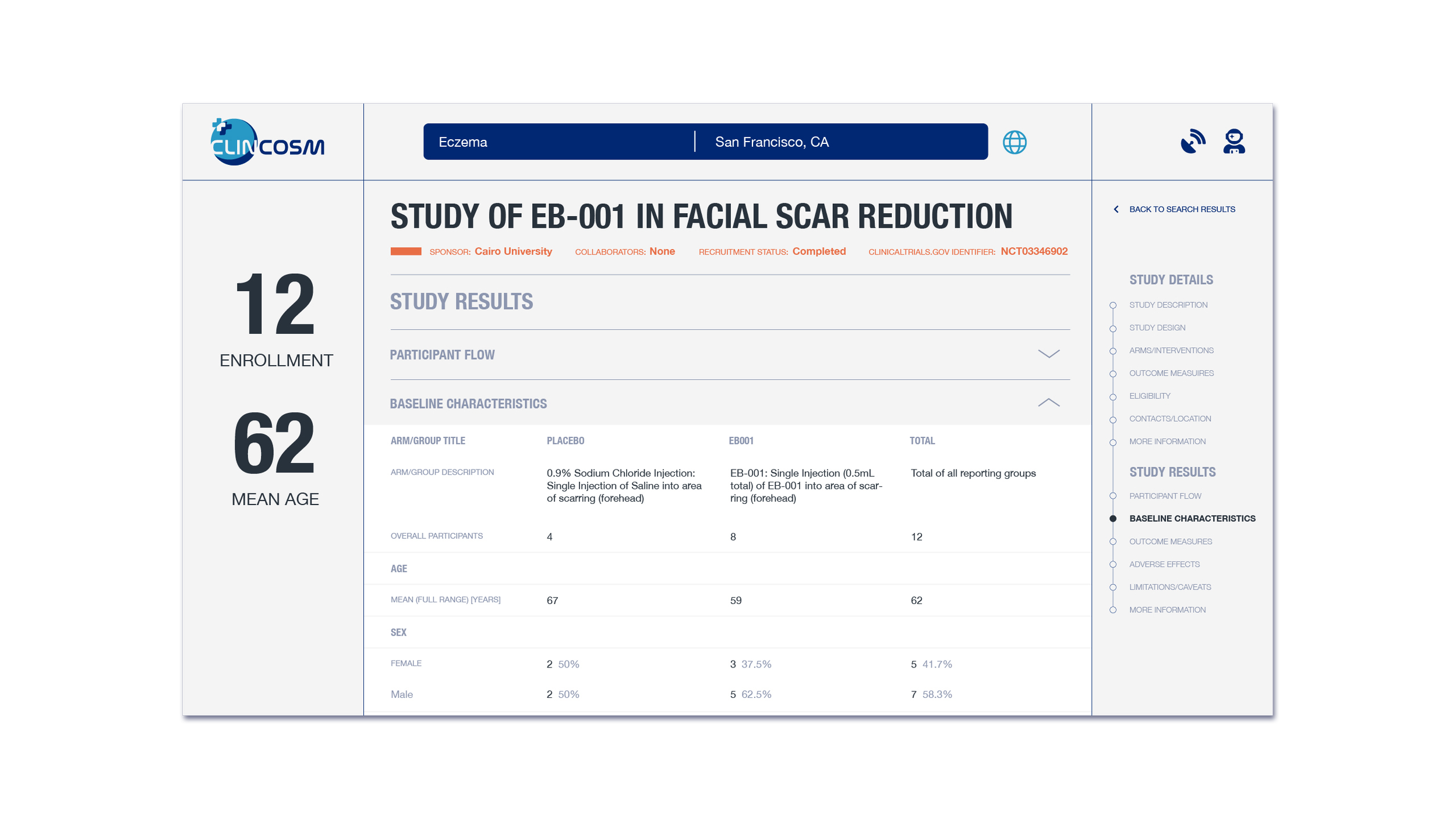
Task: Click the orange sponsor color bar
Action: [406, 252]
